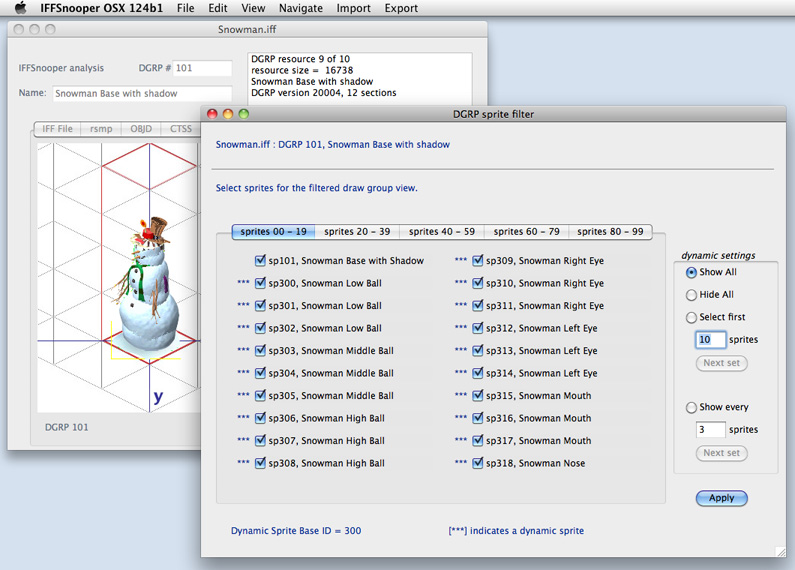Select the Show All radio button
795x570 pixels.
[x=691, y=272]
